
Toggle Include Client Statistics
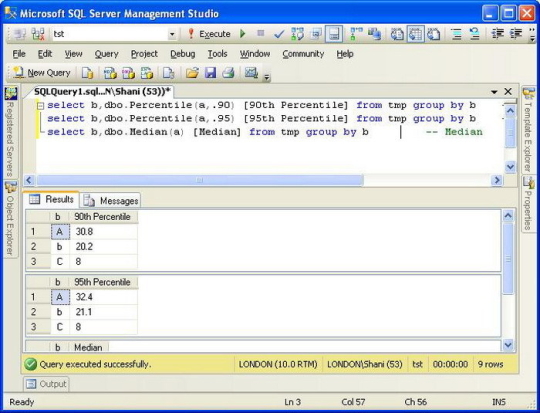coord(374,34)
